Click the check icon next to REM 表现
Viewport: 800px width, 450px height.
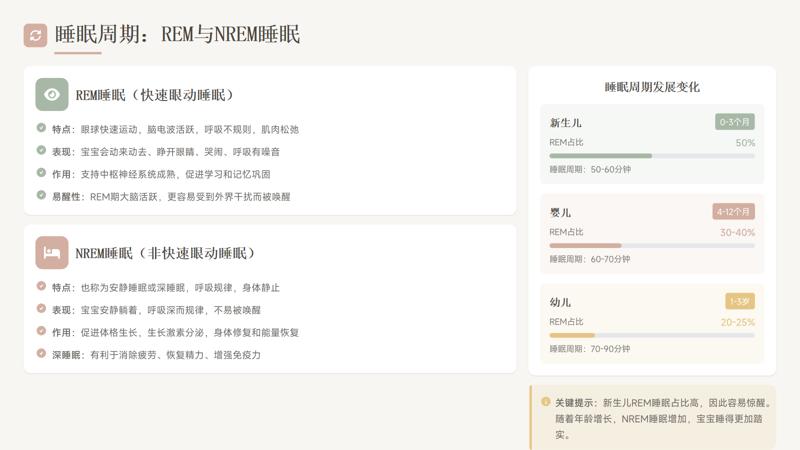tap(41, 151)
